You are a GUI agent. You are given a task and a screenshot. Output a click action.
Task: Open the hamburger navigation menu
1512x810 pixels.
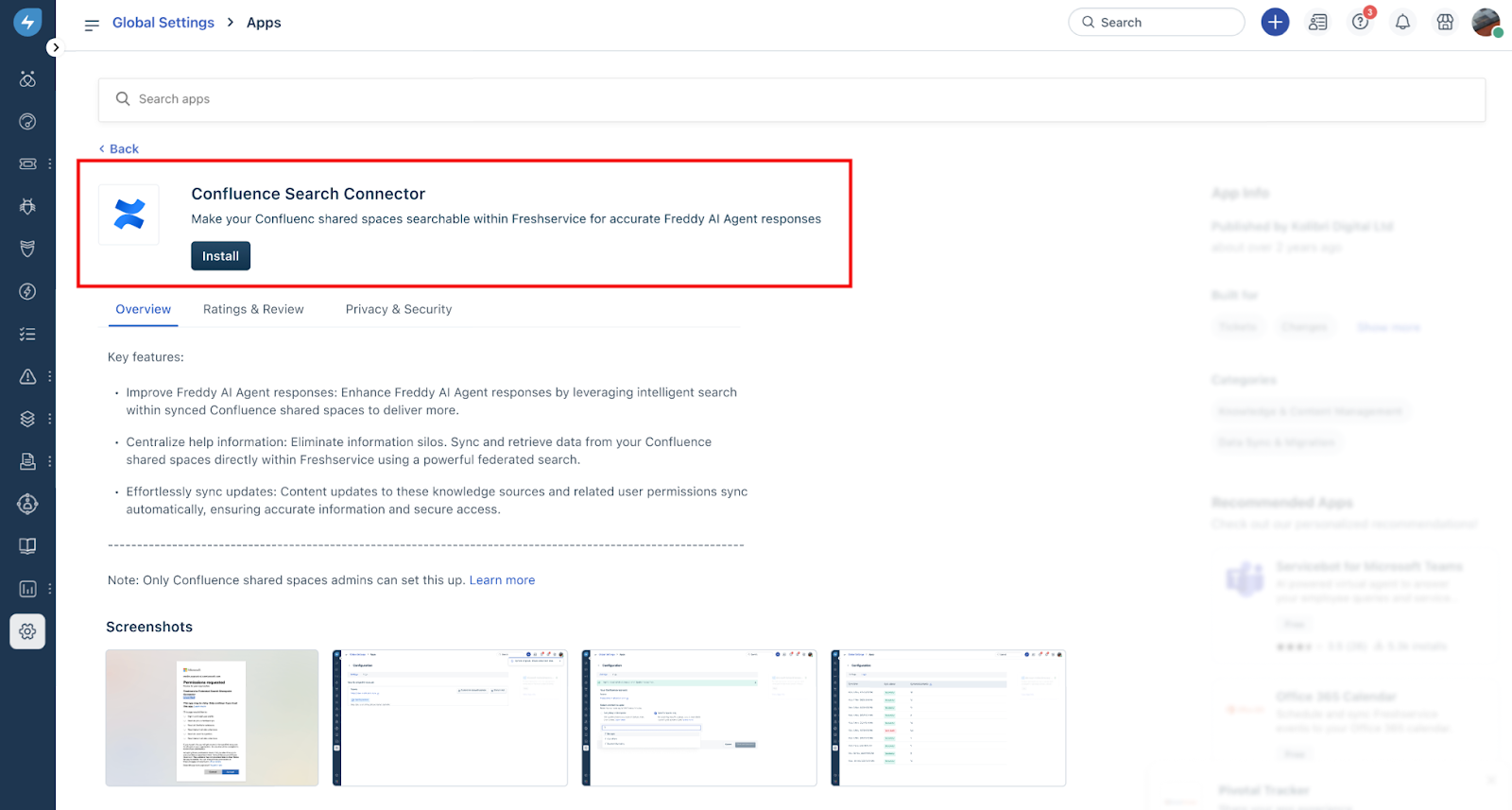(92, 24)
